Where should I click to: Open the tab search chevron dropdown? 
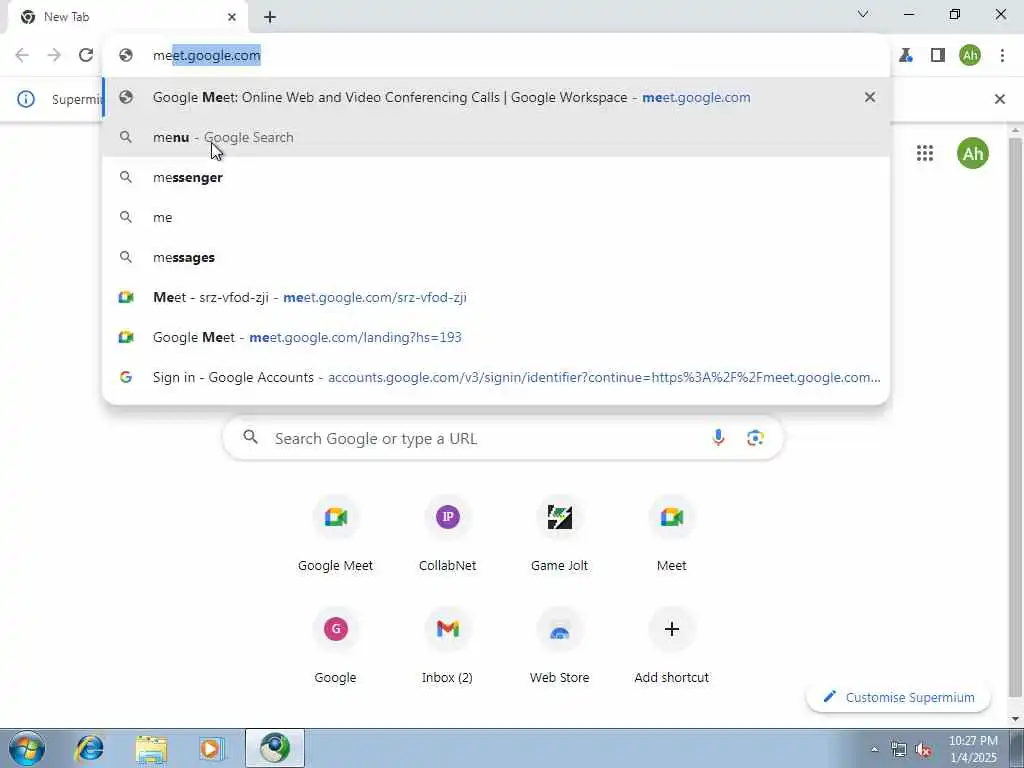tap(863, 14)
